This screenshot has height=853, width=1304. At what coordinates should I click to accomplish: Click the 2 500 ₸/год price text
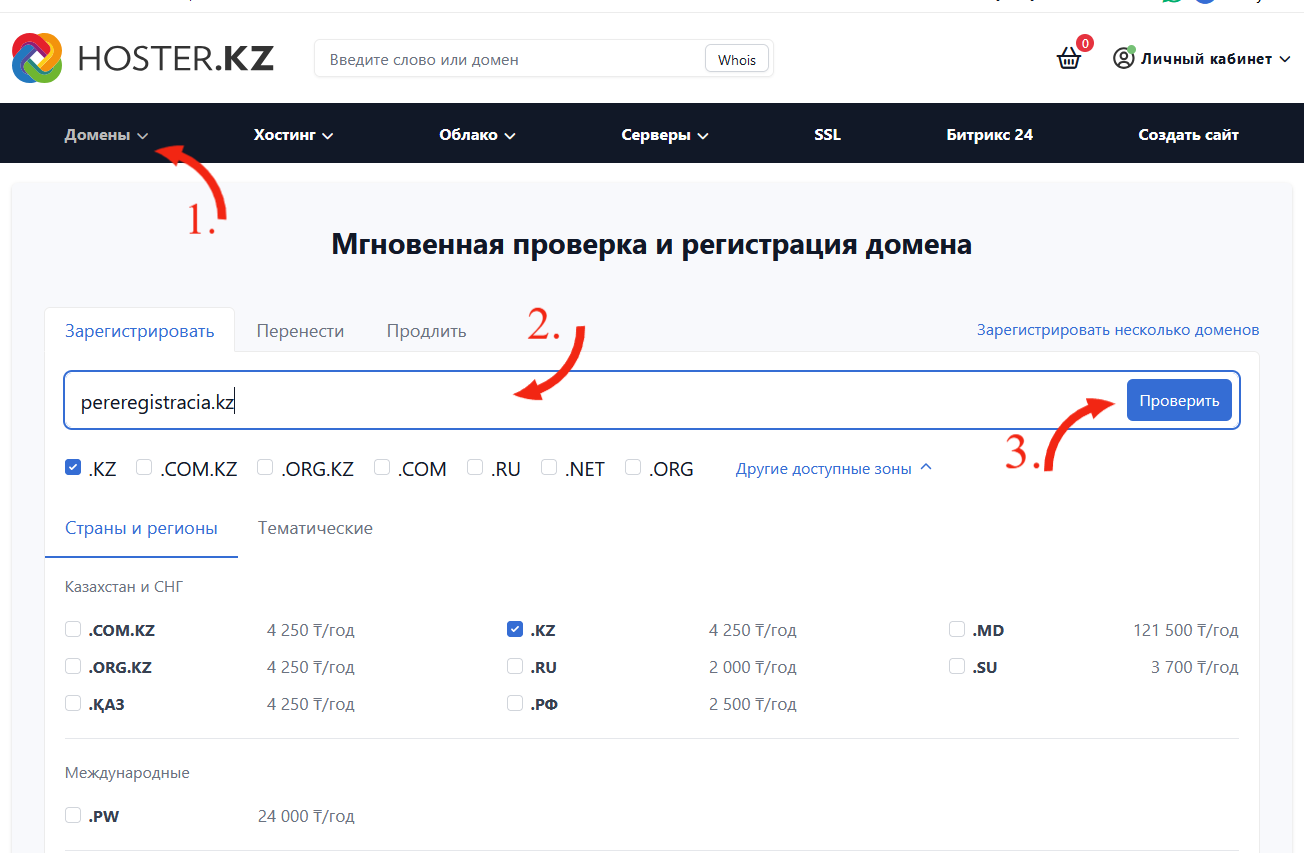tap(753, 704)
